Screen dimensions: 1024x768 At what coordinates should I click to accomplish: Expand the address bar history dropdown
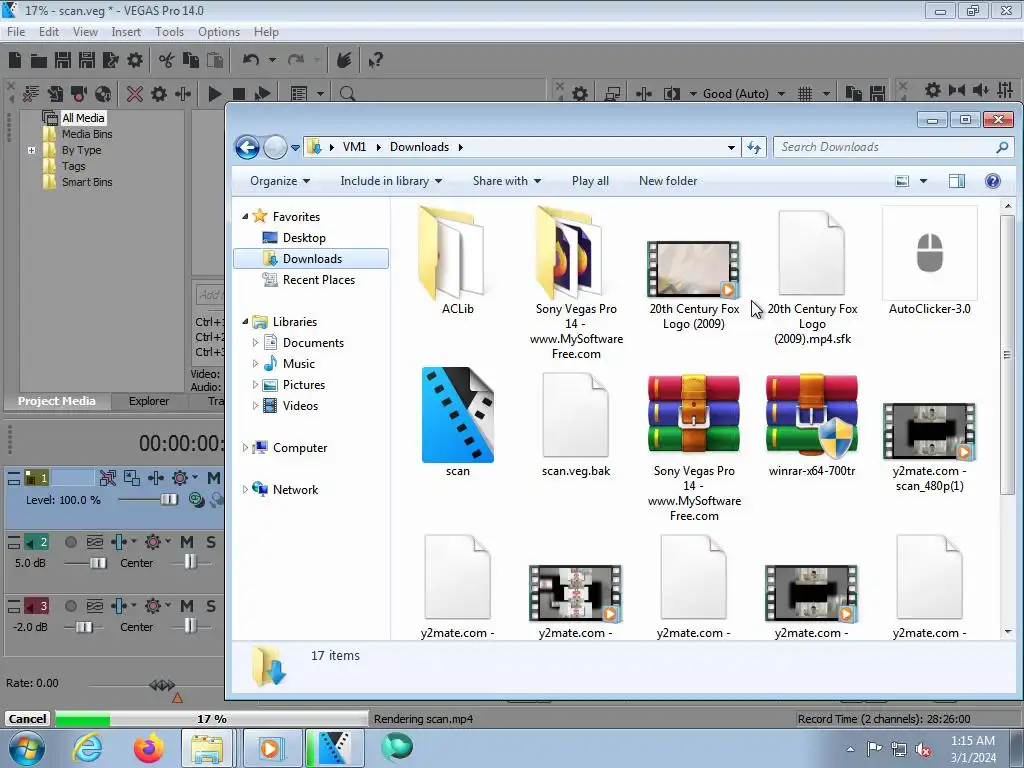click(x=731, y=148)
